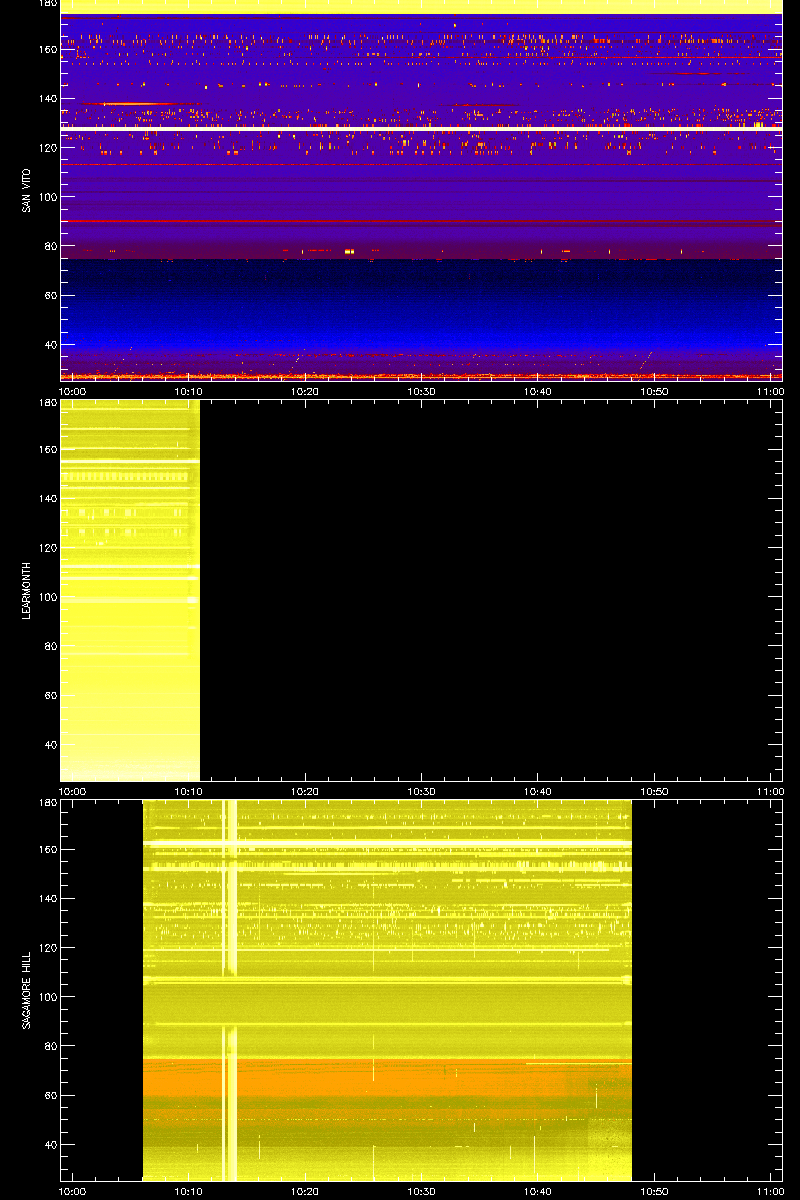Select 11:00 time label under San Vito panel
This screenshot has width=800, height=1200.
click(x=770, y=392)
